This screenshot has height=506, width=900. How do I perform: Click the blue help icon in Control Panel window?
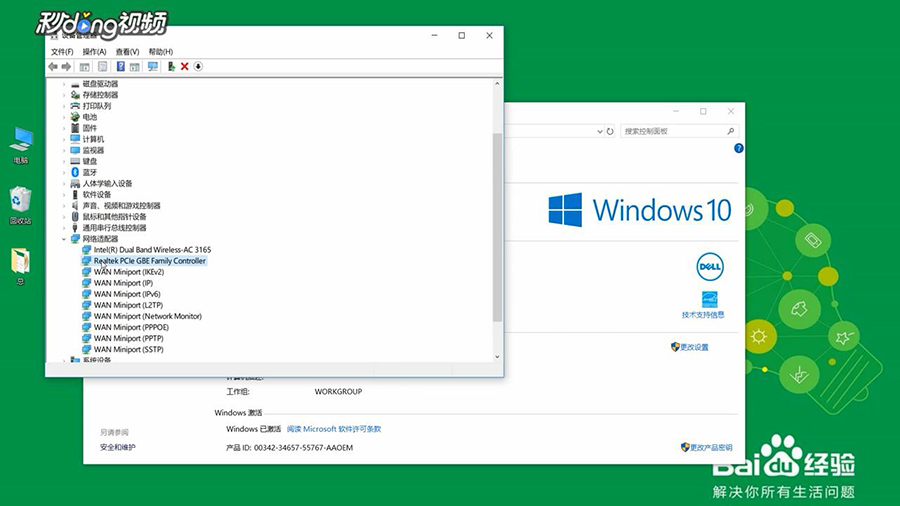(739, 148)
